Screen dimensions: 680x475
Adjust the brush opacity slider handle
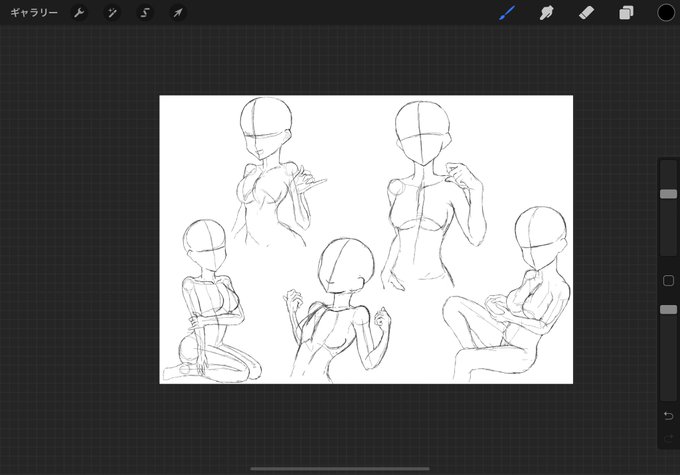click(x=668, y=309)
